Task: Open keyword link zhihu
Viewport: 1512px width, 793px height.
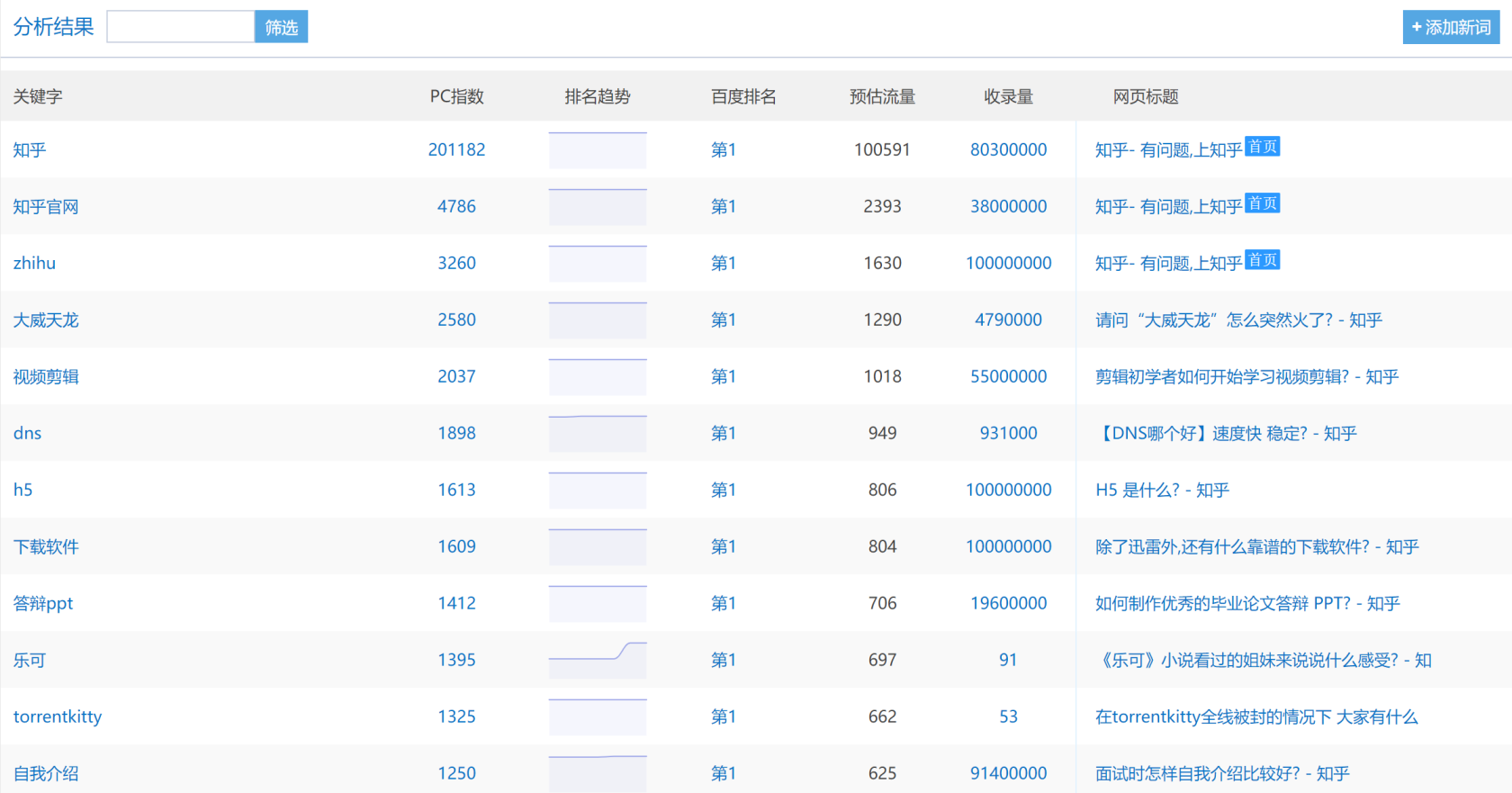Action: click(x=34, y=263)
